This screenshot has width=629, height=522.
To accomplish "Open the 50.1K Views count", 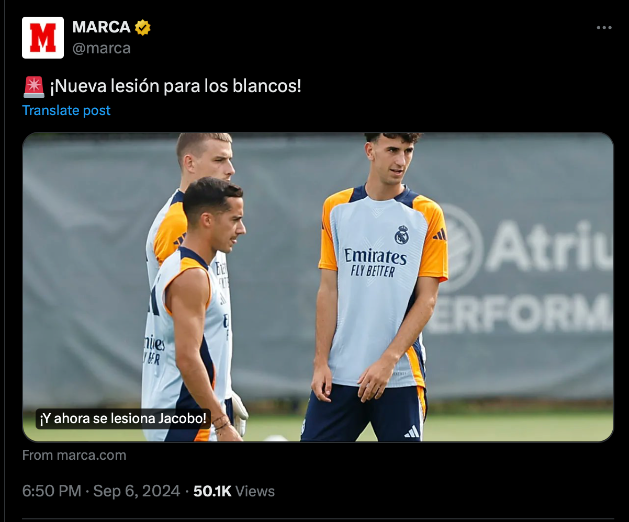I will [x=234, y=491].
